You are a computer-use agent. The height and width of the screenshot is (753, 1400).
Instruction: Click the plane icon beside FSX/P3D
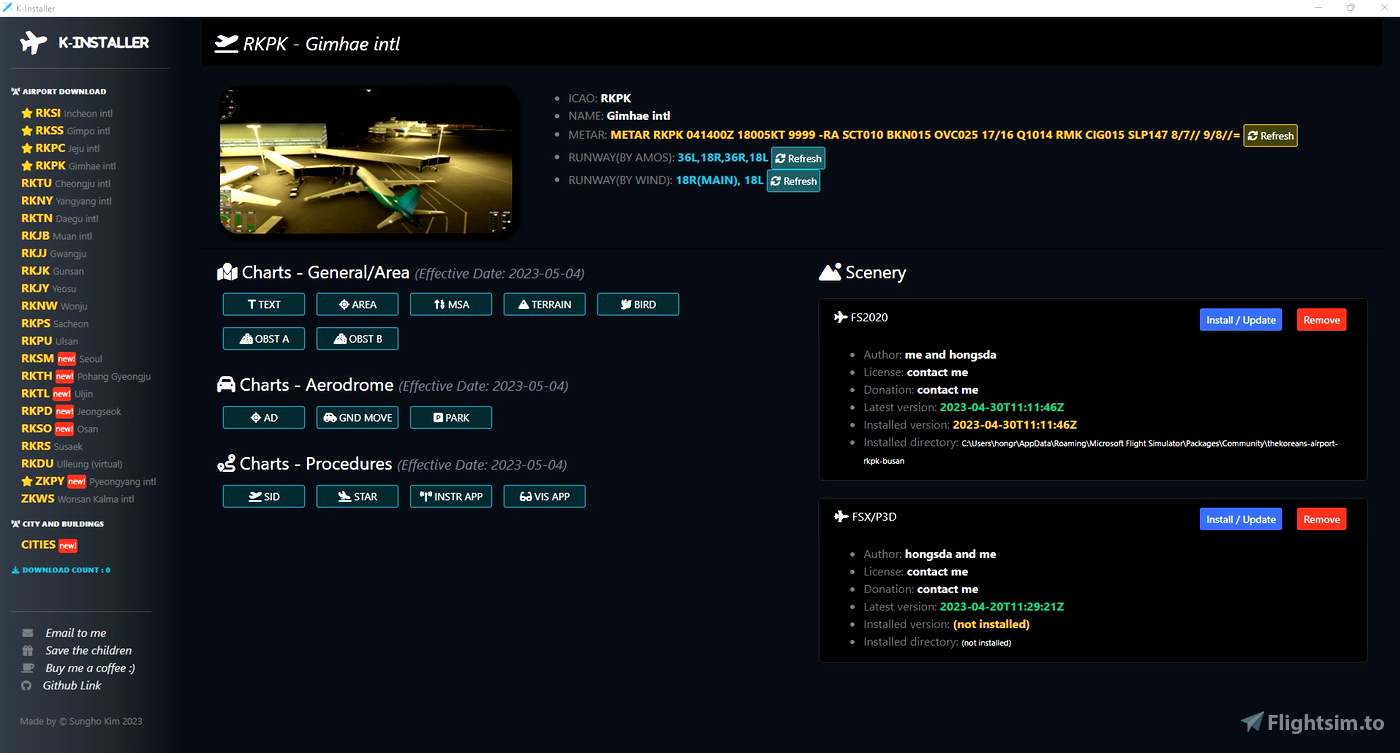pos(840,517)
